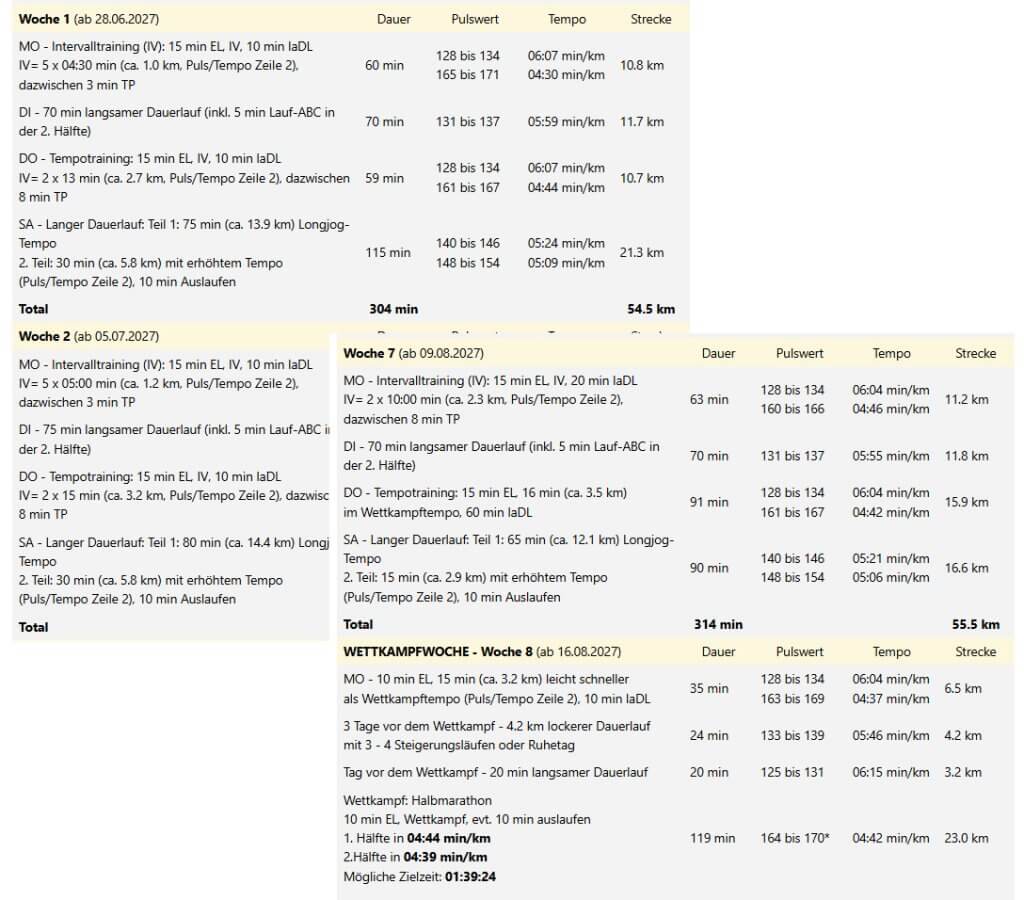1024x900 pixels.
Task: Click the '163 bis 169' pulse value
Action: point(792,699)
